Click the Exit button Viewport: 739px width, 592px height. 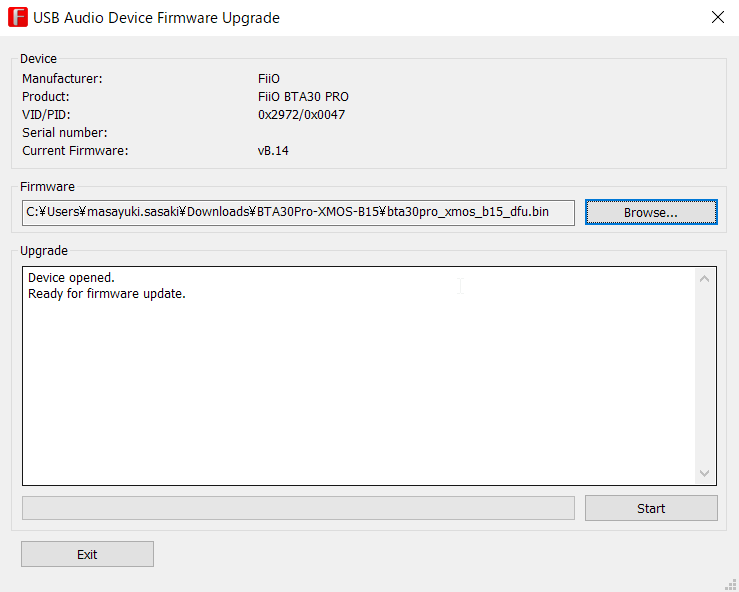[x=87, y=554]
